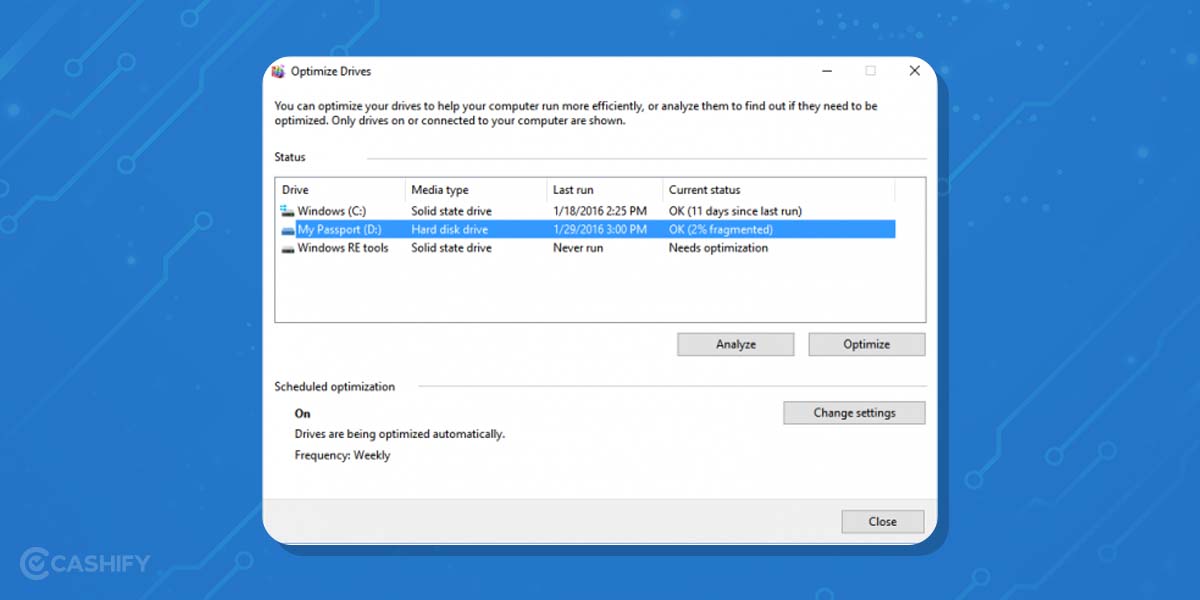1200x600 pixels.
Task: Click the Windows RE tools drive icon
Action: 288,247
